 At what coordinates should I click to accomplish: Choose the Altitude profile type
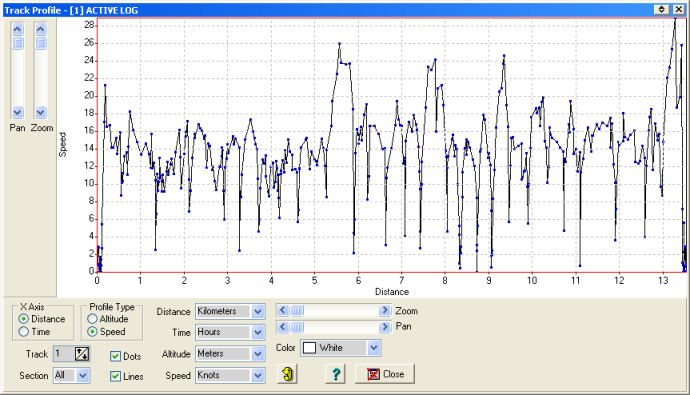point(92,318)
